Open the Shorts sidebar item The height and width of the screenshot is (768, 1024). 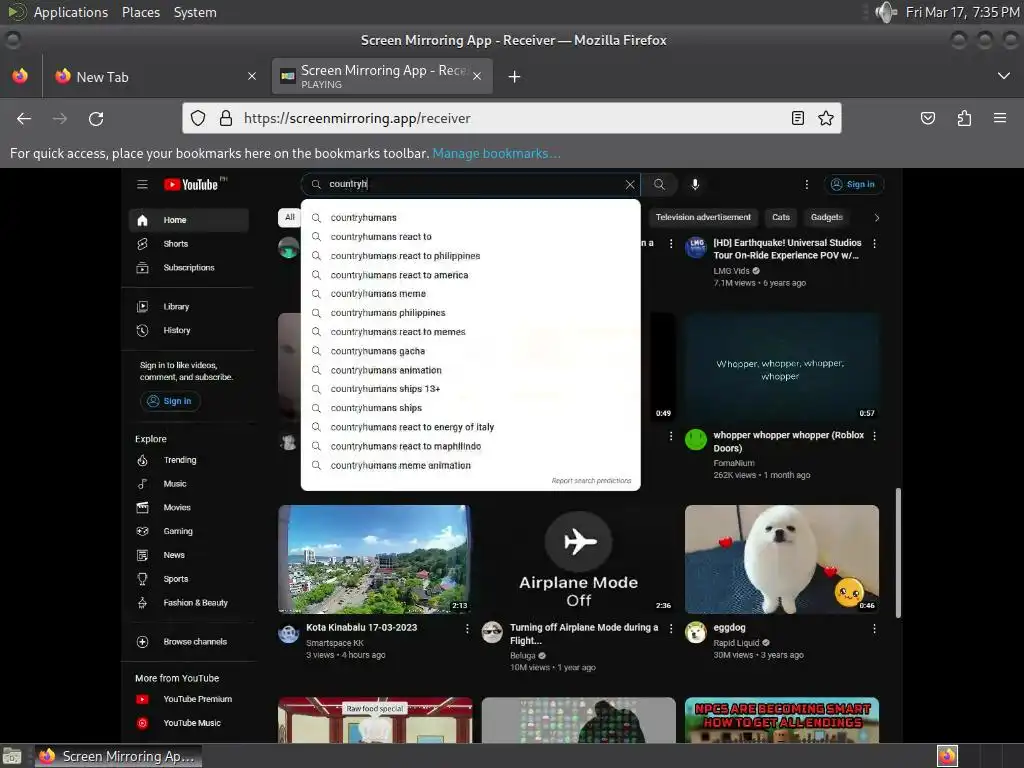[x=189, y=244]
